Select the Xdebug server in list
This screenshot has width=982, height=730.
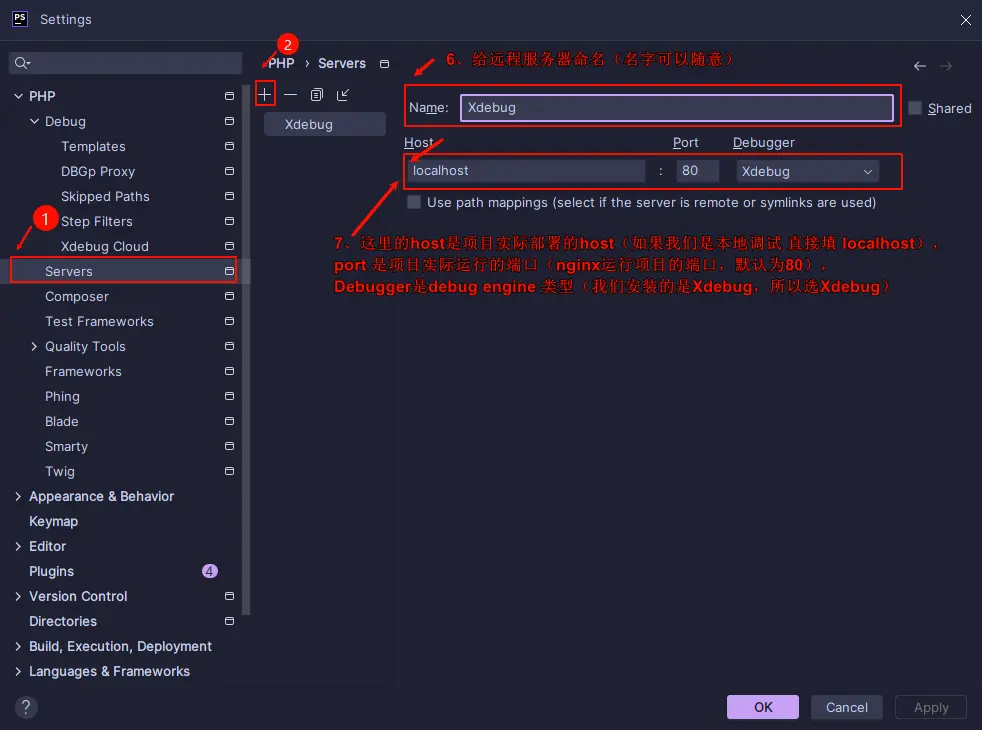tap(324, 124)
